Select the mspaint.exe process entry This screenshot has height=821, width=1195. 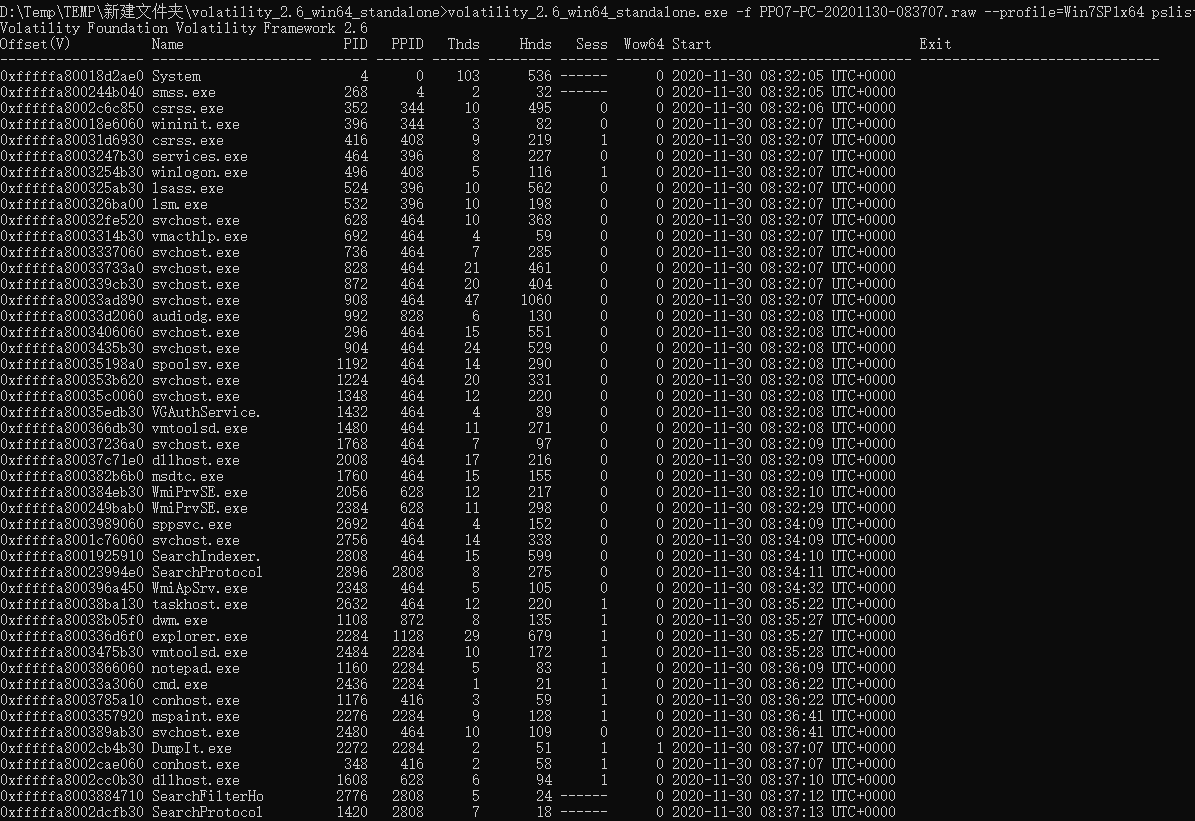point(196,716)
